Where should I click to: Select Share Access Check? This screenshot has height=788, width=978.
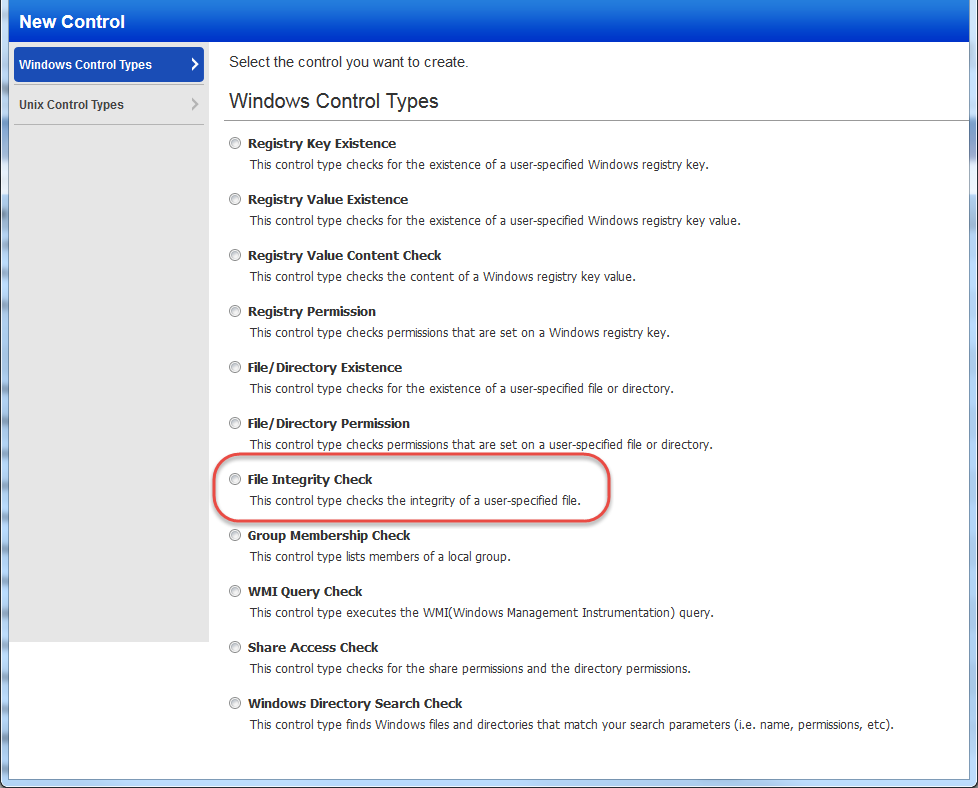pos(234,647)
